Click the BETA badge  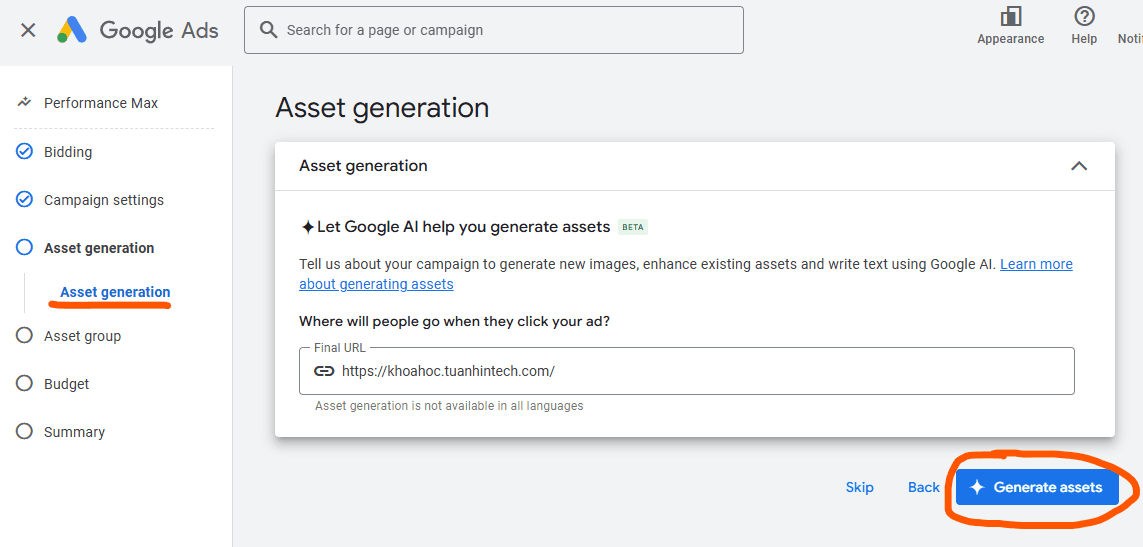[633, 227]
